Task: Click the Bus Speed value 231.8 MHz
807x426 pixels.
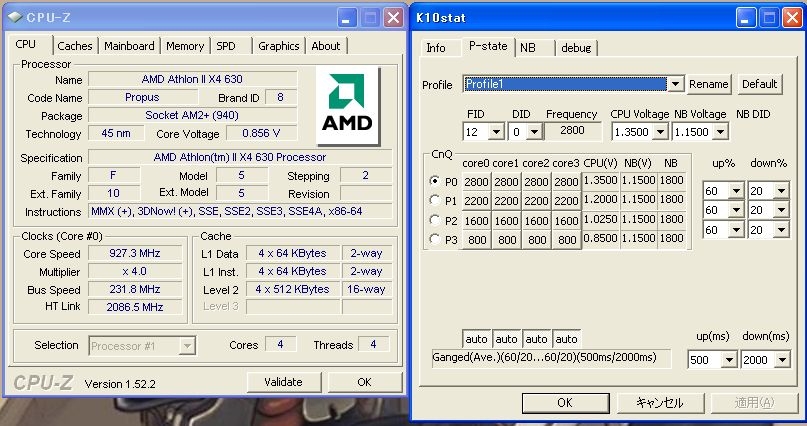Action: [135, 289]
